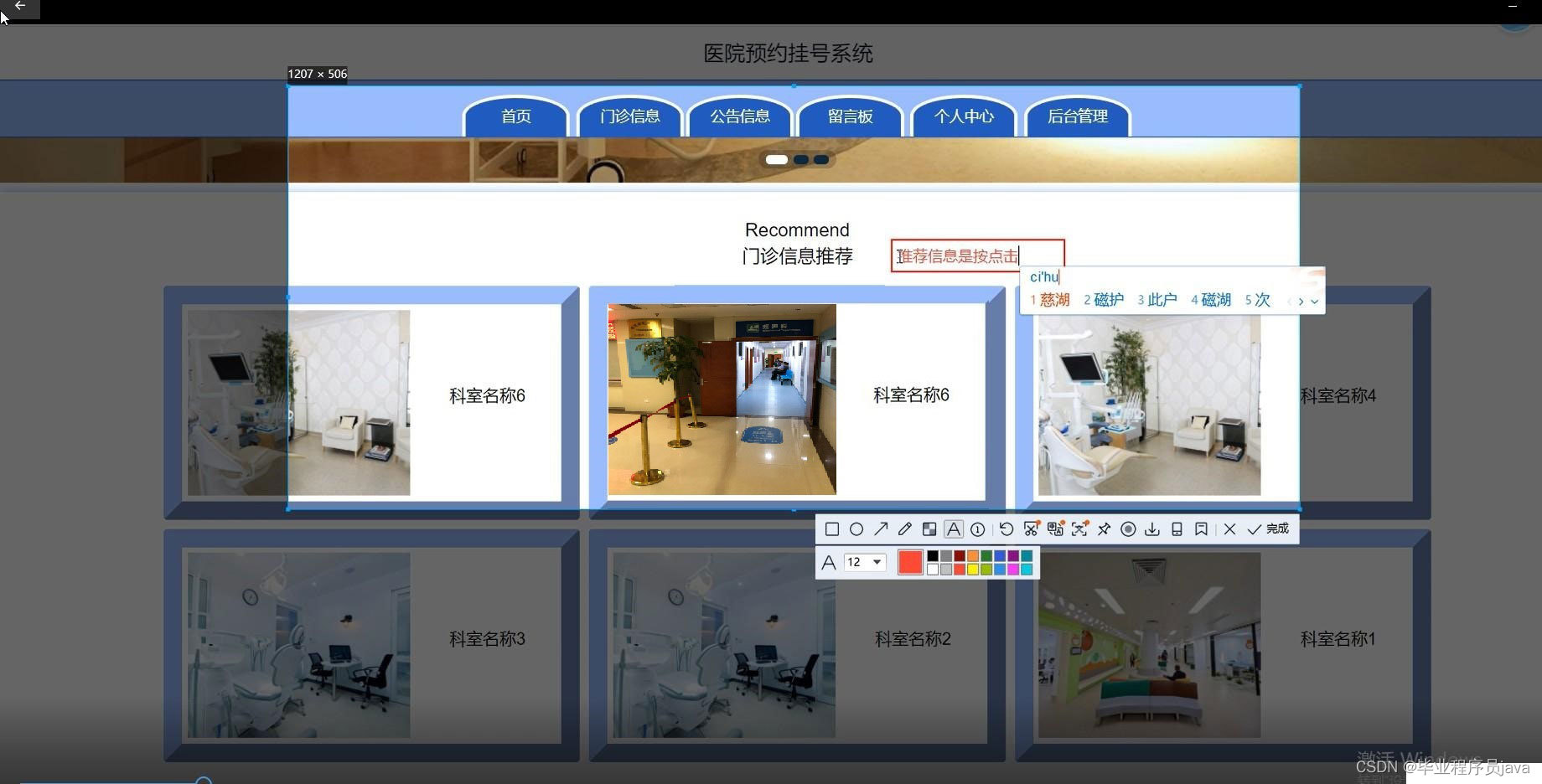Select the first carousel indicator dot
This screenshot has height=784, width=1542.
point(777,159)
